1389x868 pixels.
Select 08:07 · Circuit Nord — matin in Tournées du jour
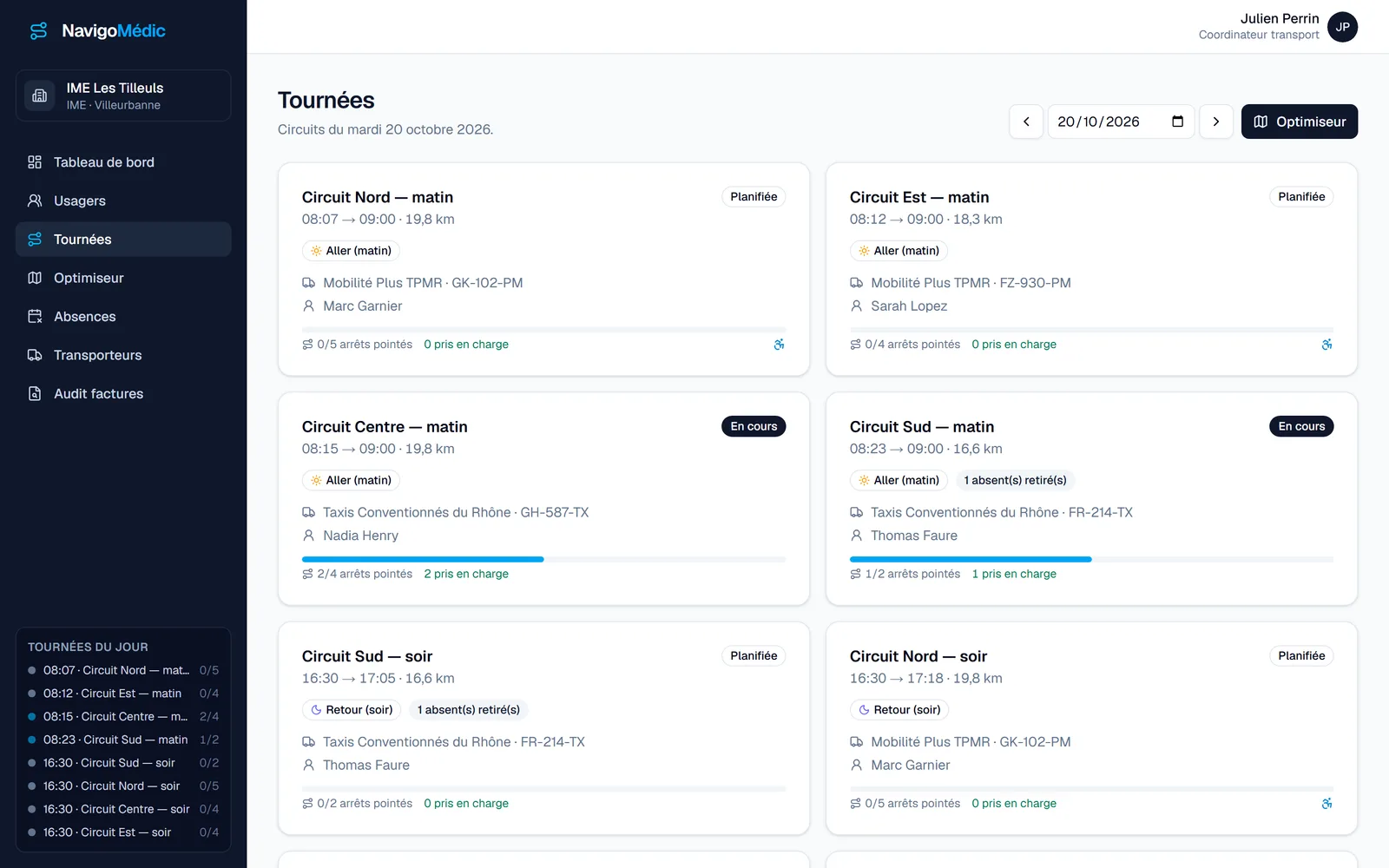click(123, 670)
